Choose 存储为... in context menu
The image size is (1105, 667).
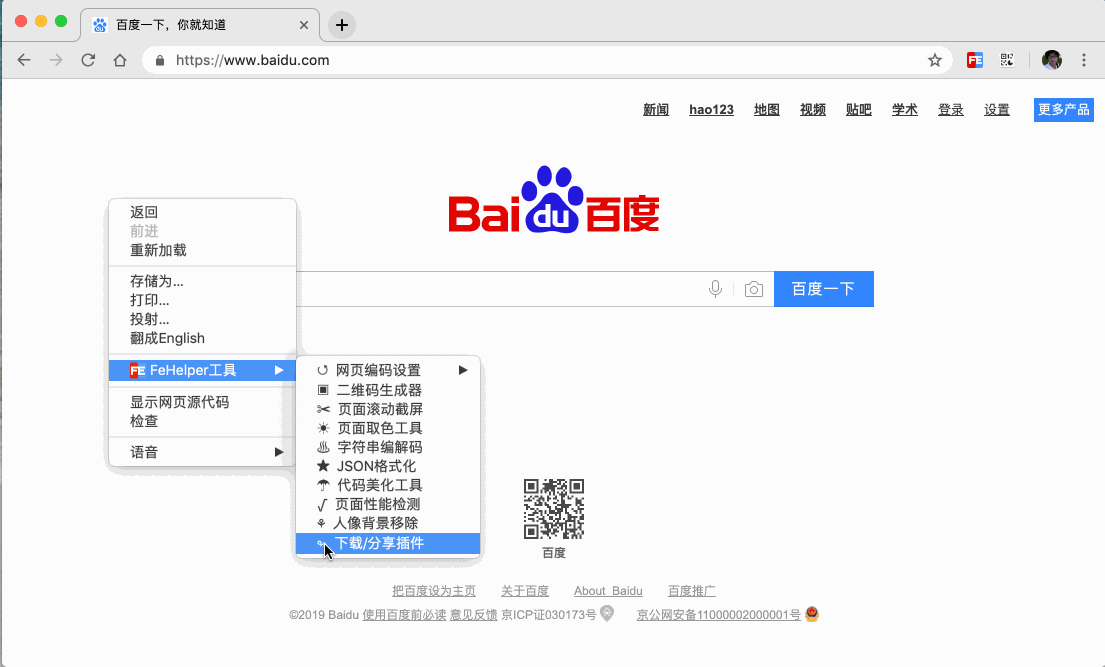(202, 281)
